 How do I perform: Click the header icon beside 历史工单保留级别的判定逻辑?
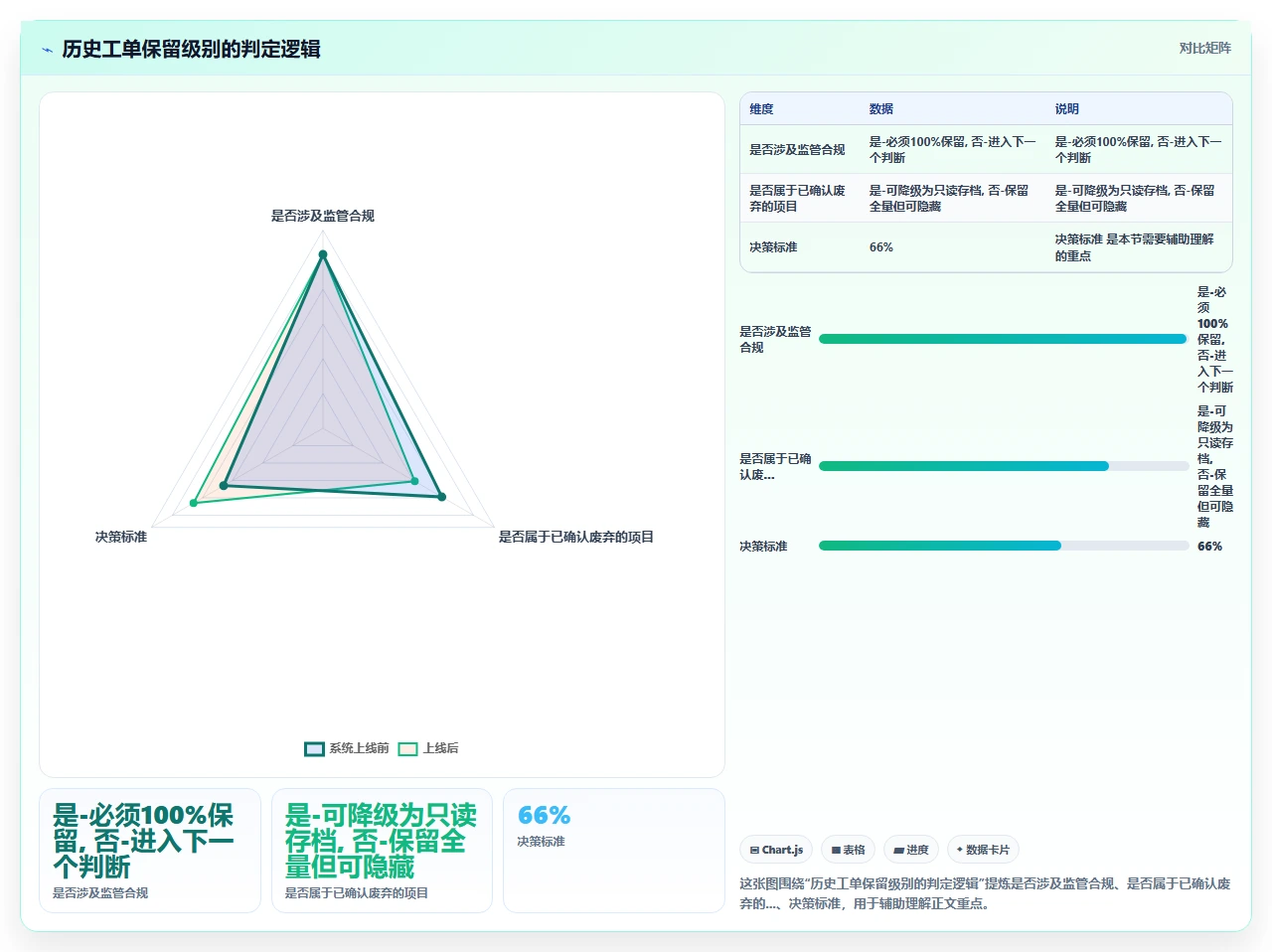click(47, 50)
